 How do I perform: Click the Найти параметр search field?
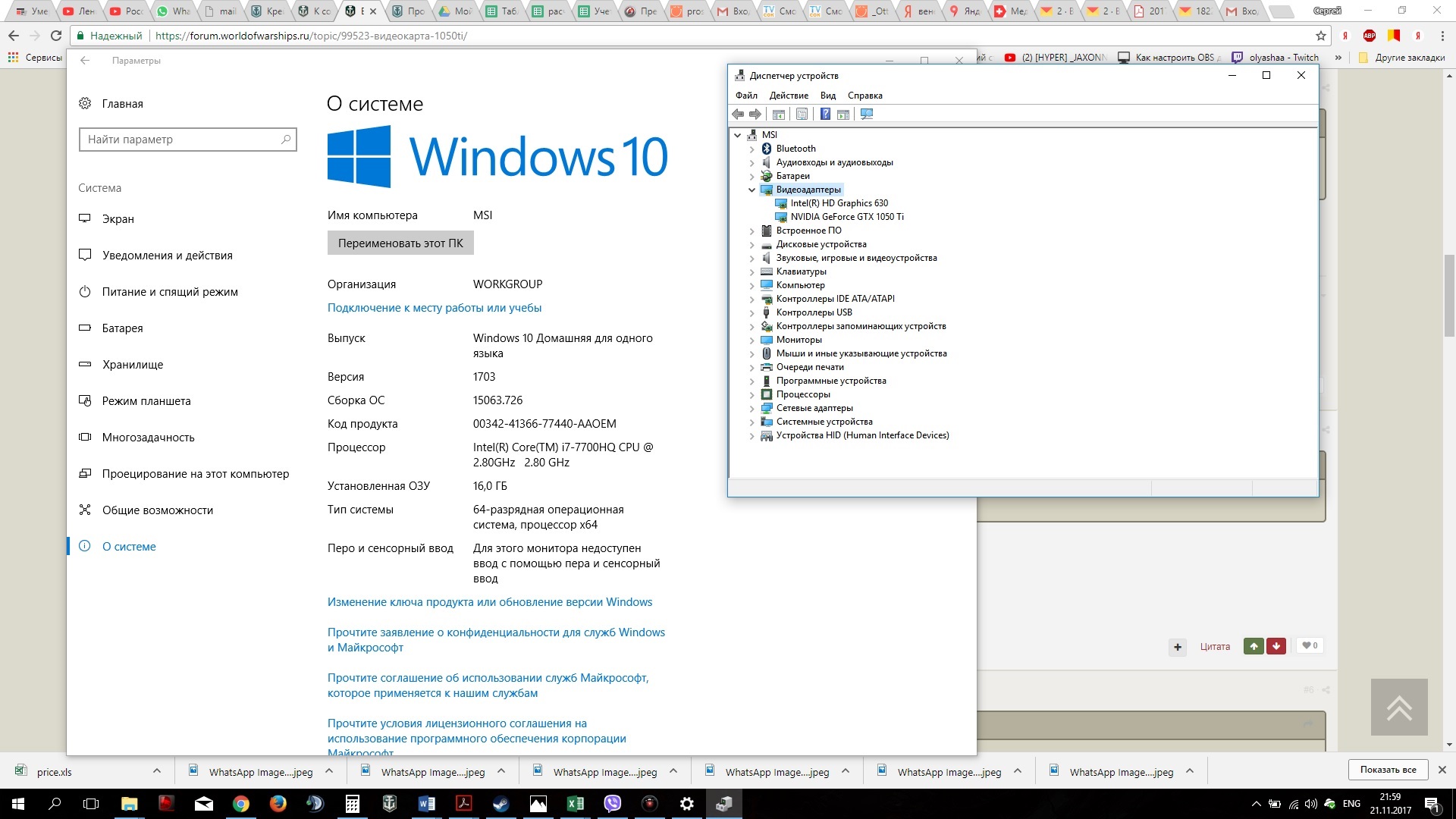(187, 140)
